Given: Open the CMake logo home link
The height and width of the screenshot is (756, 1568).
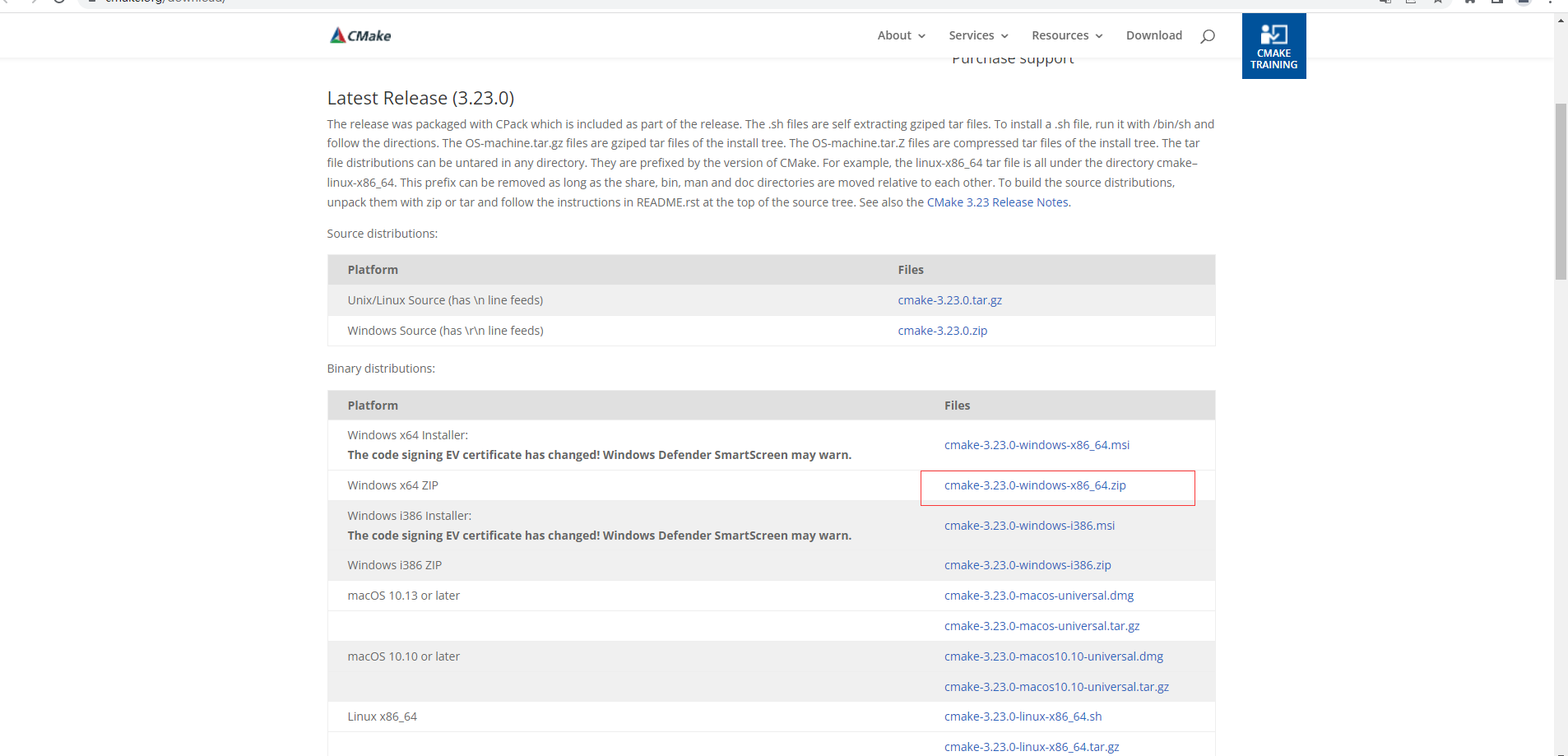Looking at the screenshot, I should tap(360, 35).
